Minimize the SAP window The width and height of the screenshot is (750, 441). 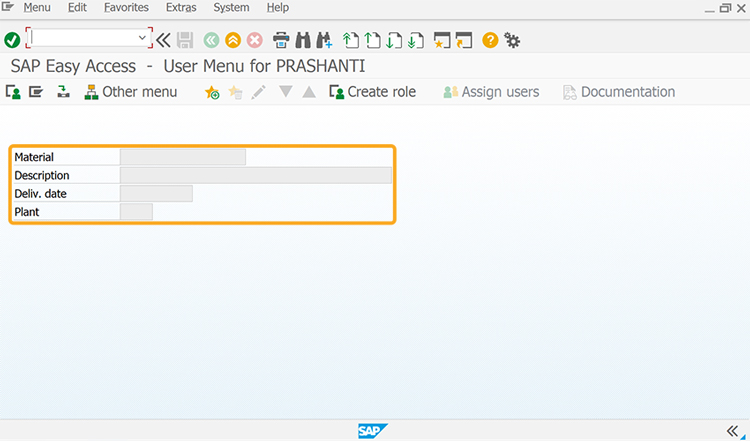tap(710, 9)
